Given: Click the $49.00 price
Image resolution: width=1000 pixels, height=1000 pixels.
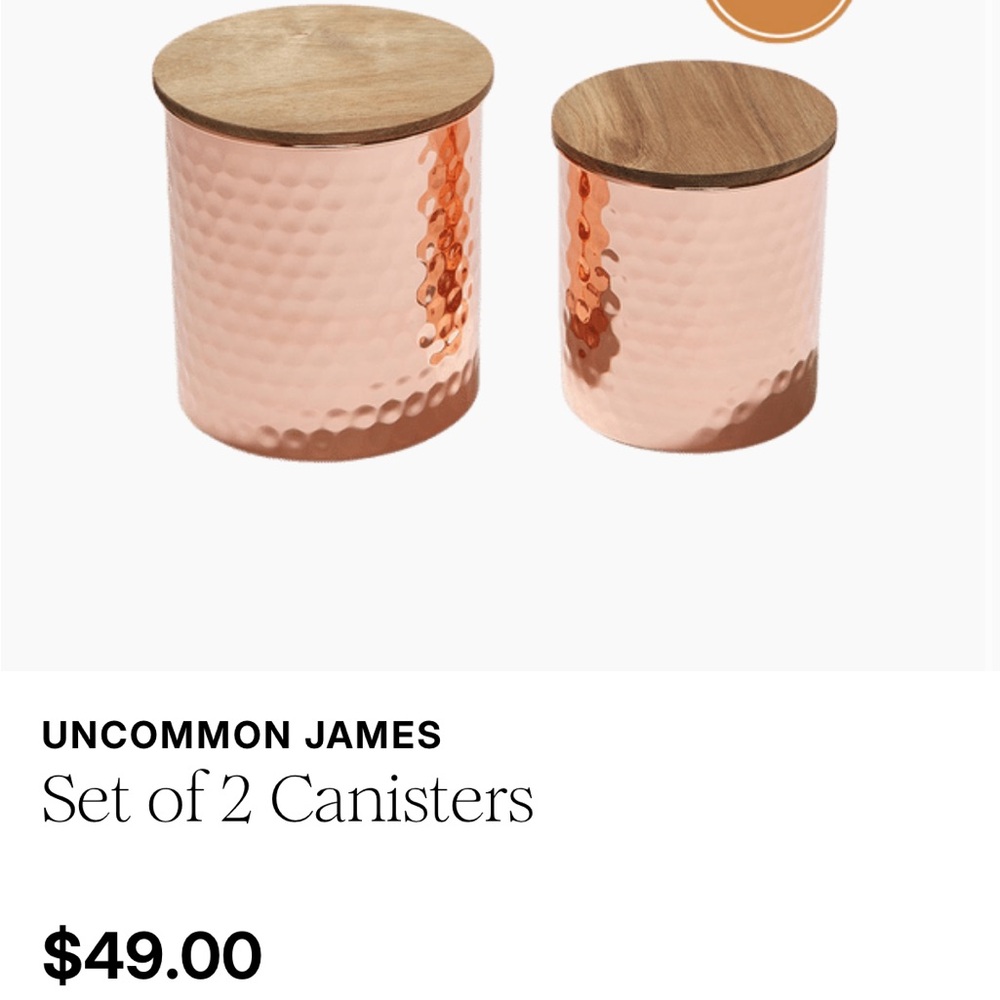Looking at the screenshot, I should [152, 955].
